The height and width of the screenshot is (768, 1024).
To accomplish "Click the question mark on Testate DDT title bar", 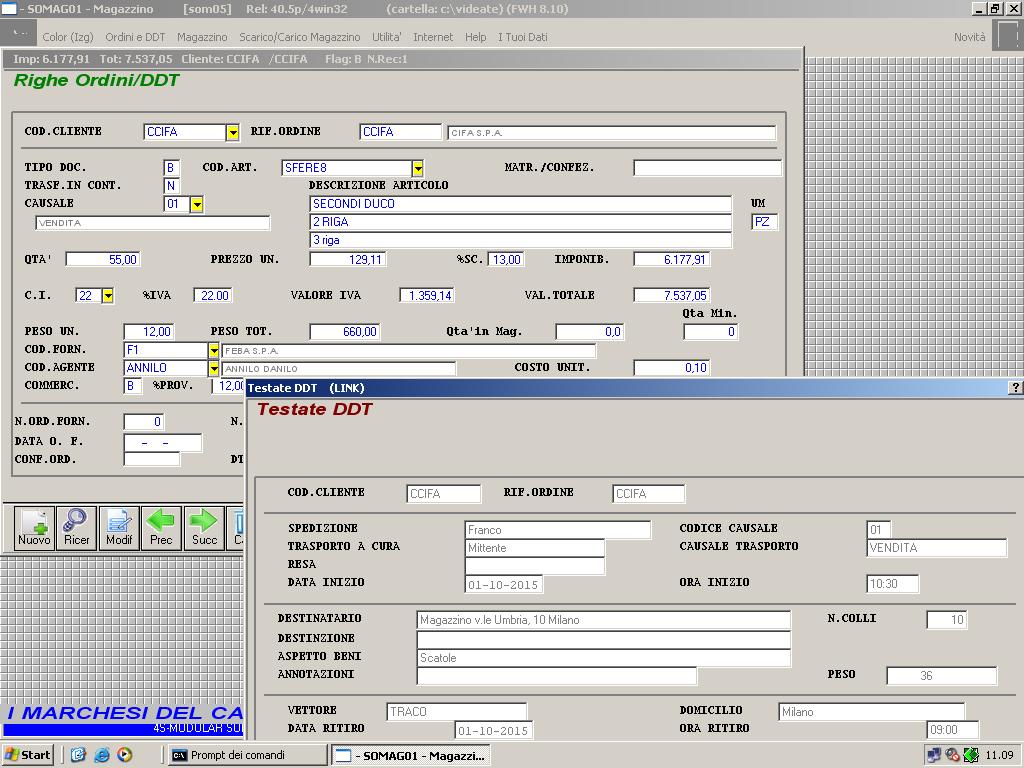I will [x=1015, y=387].
